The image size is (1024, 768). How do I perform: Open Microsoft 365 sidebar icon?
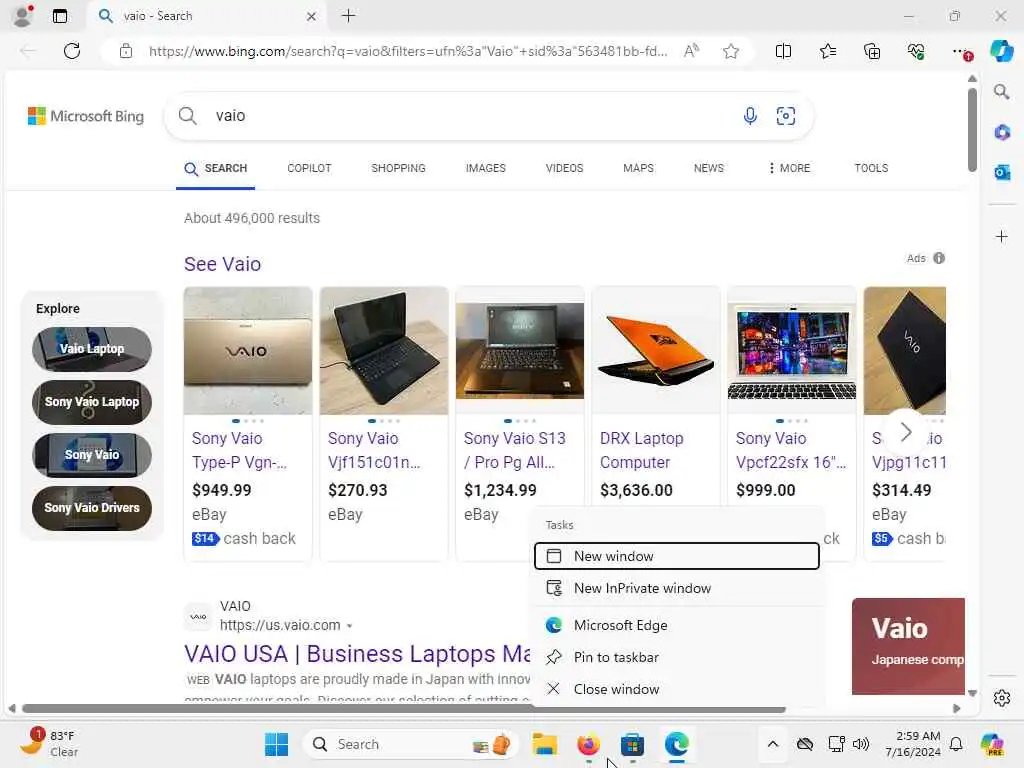tap(1001, 133)
